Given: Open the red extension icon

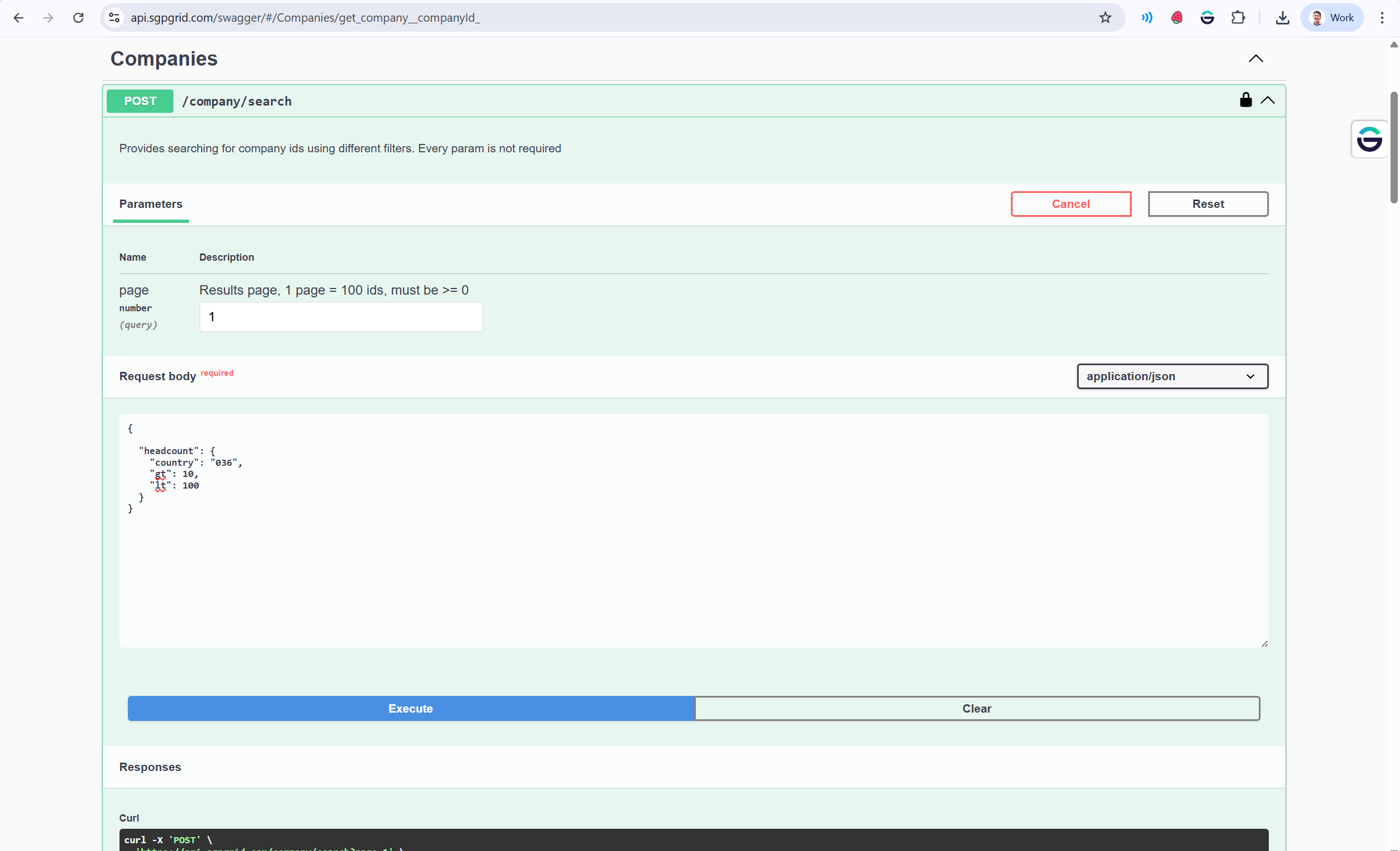Looking at the screenshot, I should click(1177, 18).
